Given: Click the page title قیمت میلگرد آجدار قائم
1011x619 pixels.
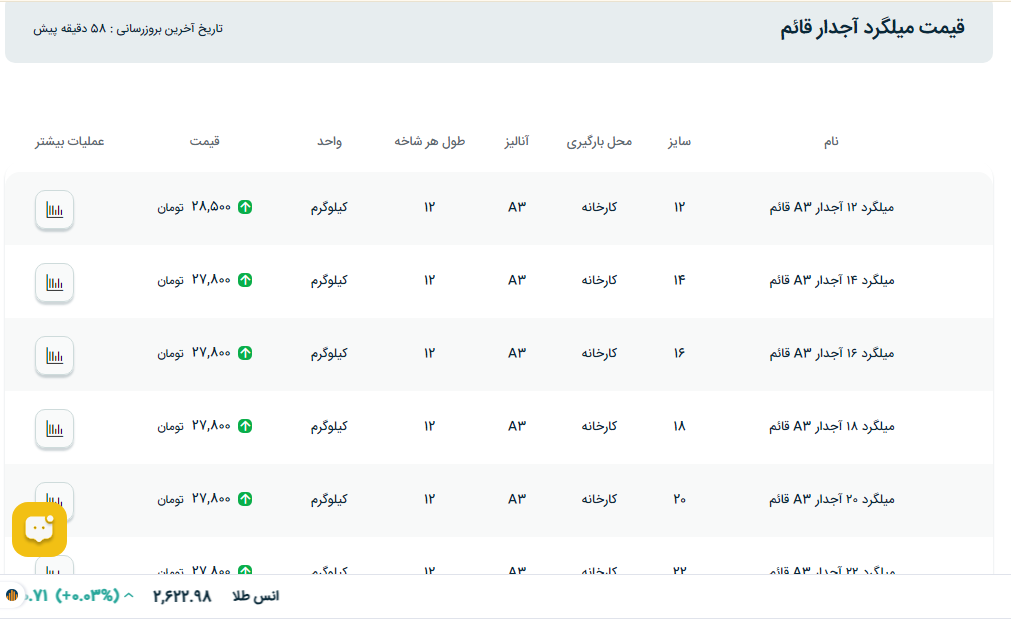Looking at the screenshot, I should pos(872,29).
